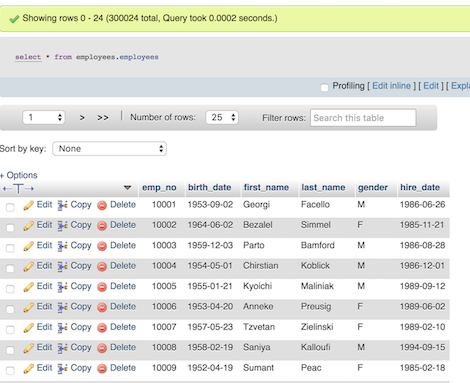The image size is (470, 383).
Task: Click the pencil icon for employee Chirstian
Action: [28, 266]
